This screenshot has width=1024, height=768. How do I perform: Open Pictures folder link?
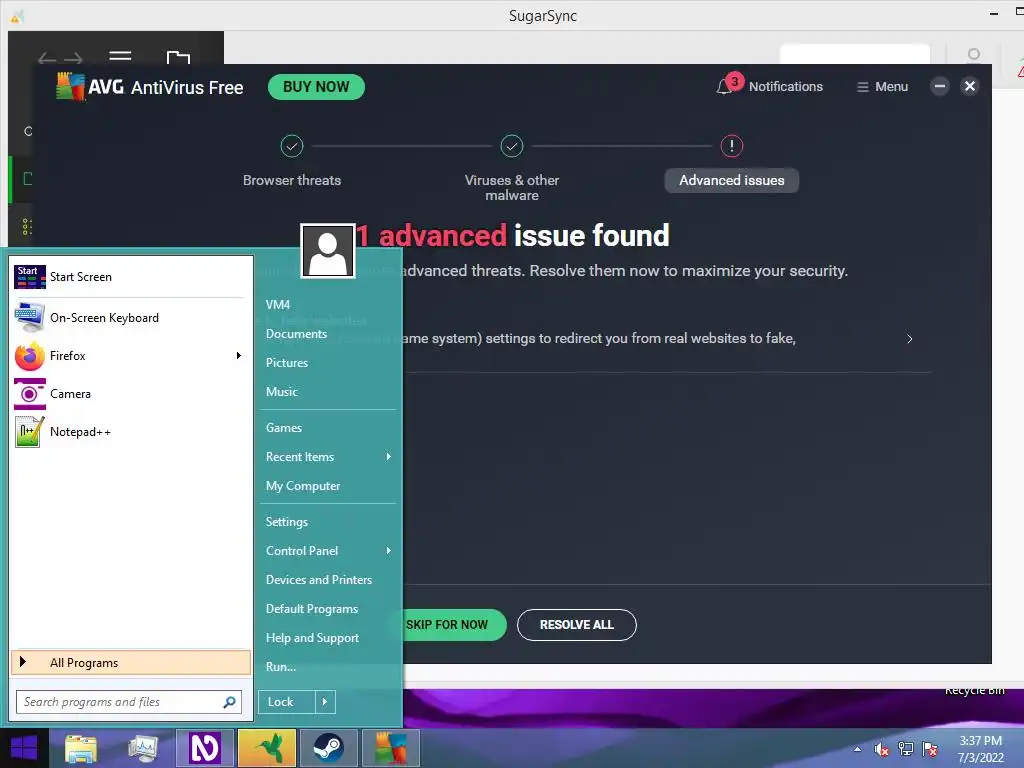[x=287, y=362]
